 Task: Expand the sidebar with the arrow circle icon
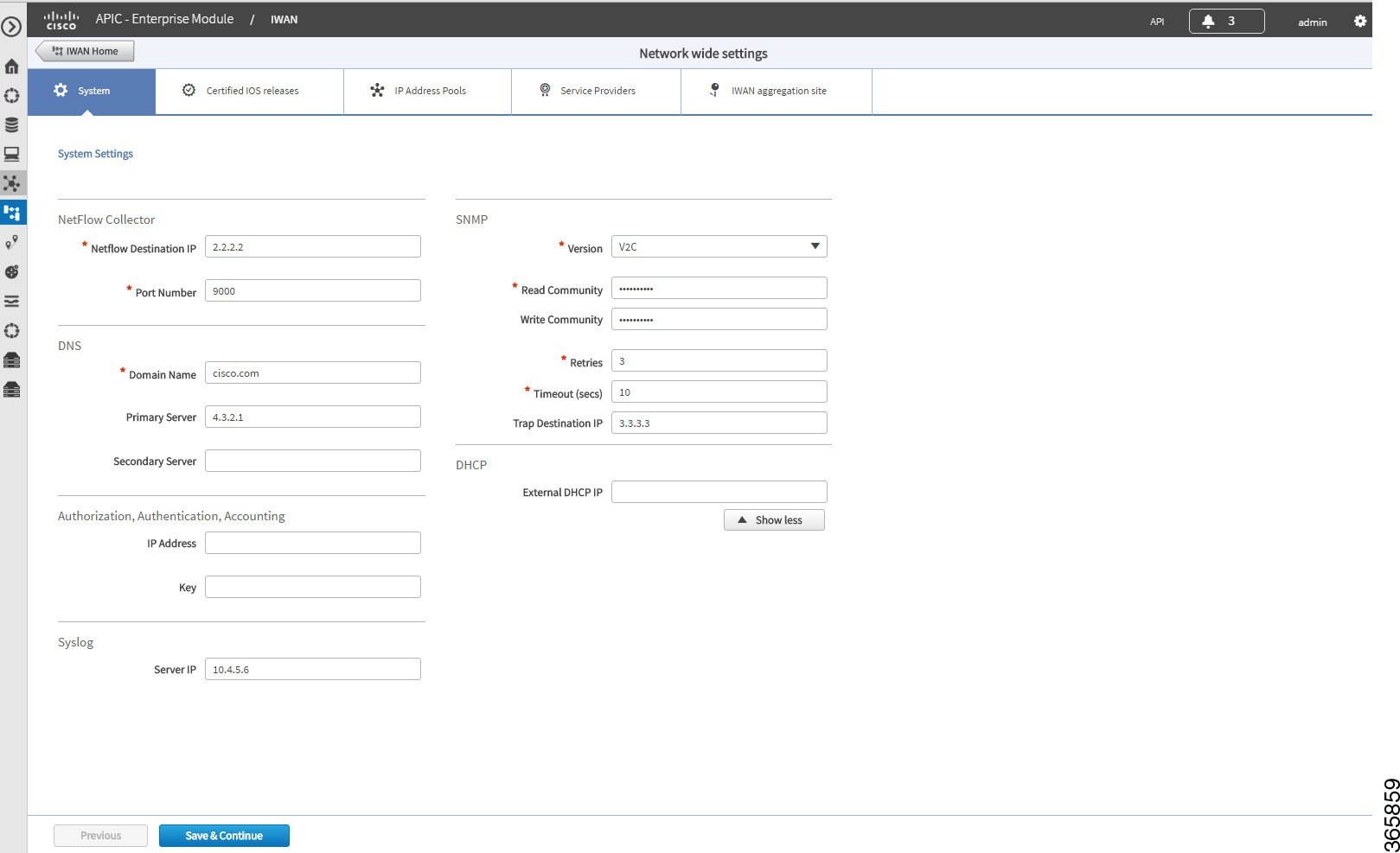pos(11,27)
